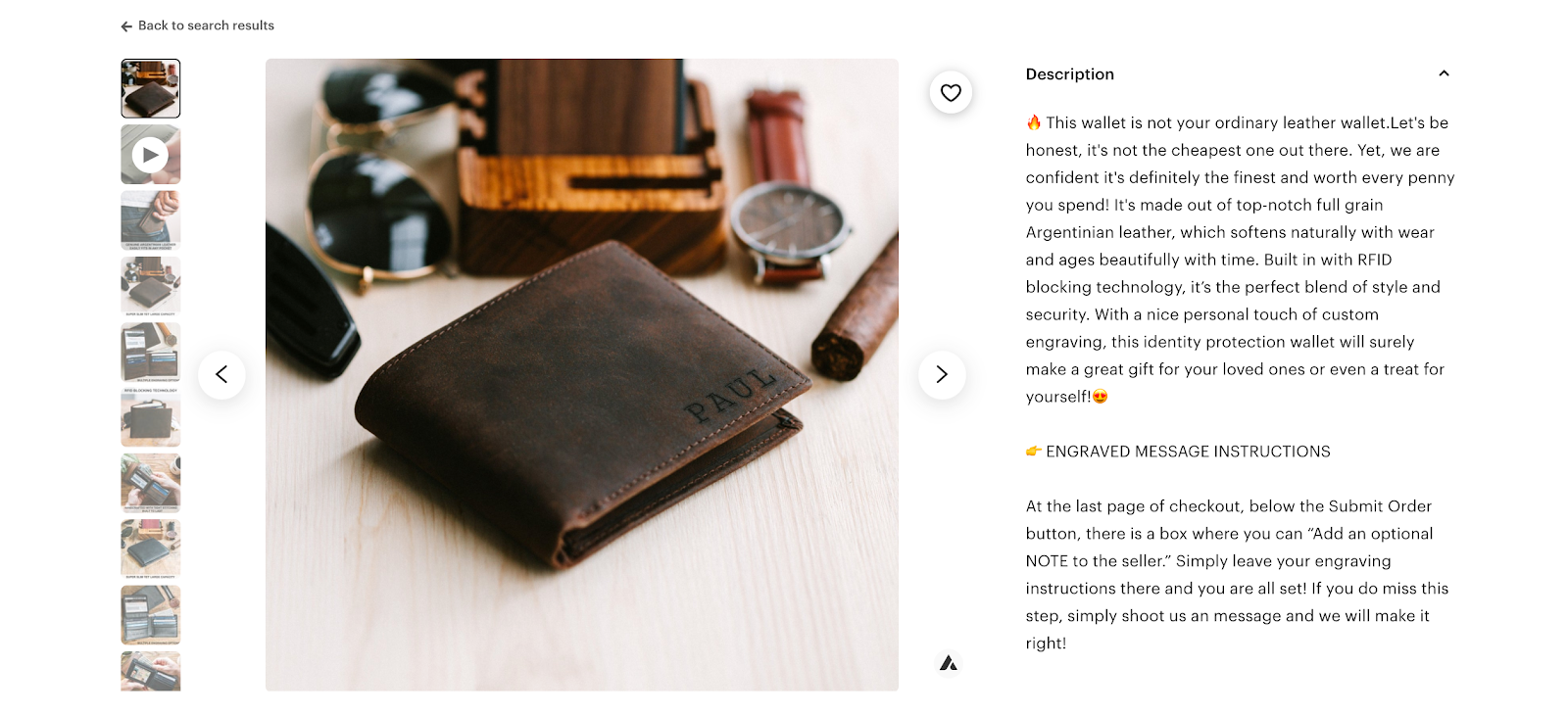This screenshot has height=716, width=1568.
Task: Go to previous product photo arrow
Action: pos(221,374)
